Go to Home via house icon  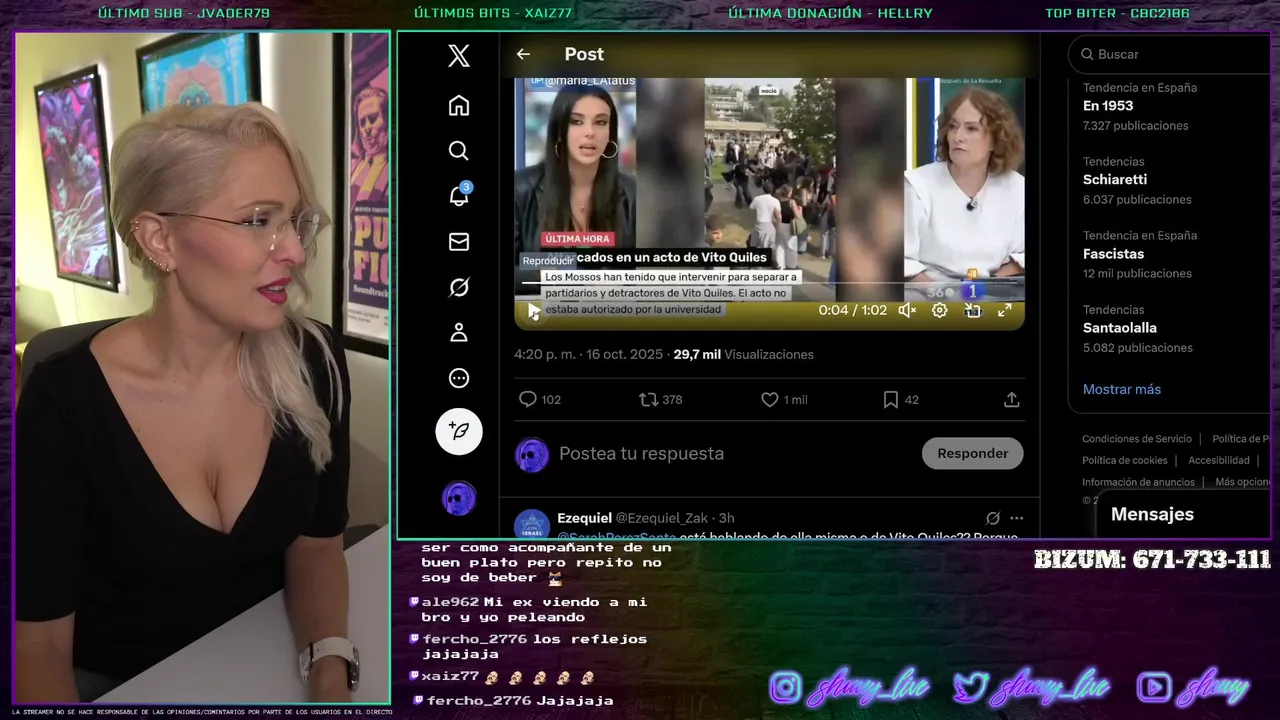pyautogui.click(x=459, y=105)
